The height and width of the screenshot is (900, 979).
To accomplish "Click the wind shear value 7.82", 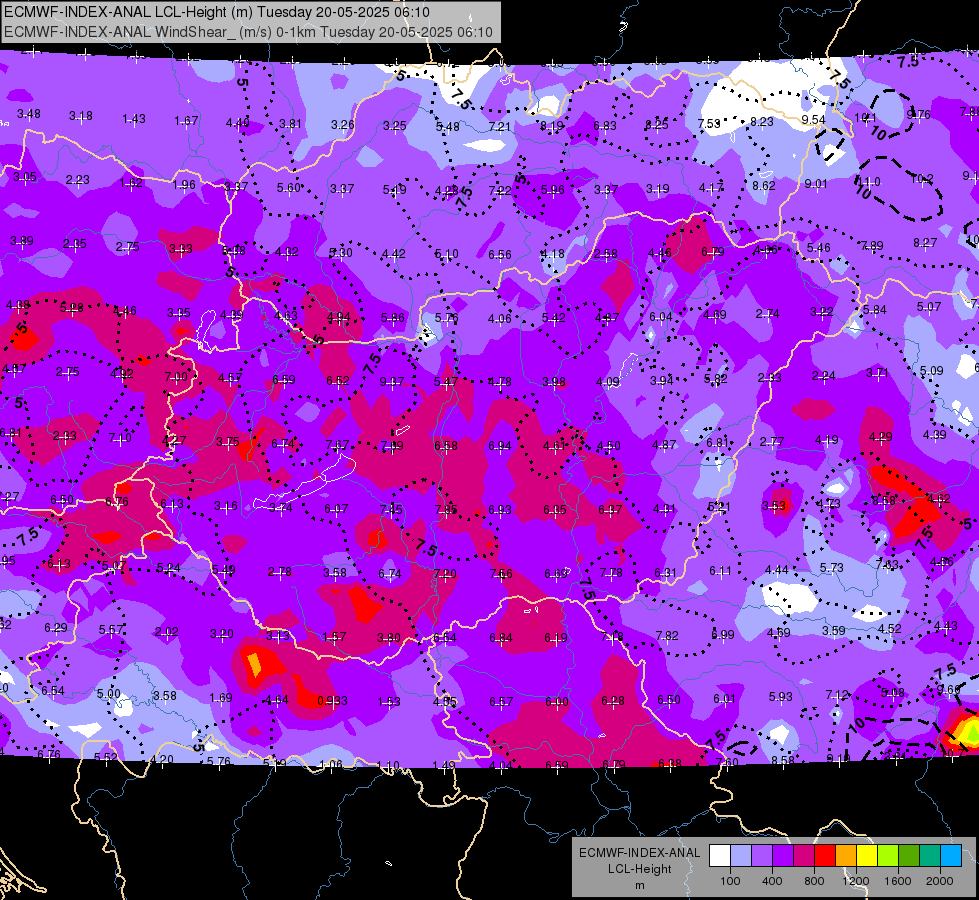I will click(x=667, y=635).
